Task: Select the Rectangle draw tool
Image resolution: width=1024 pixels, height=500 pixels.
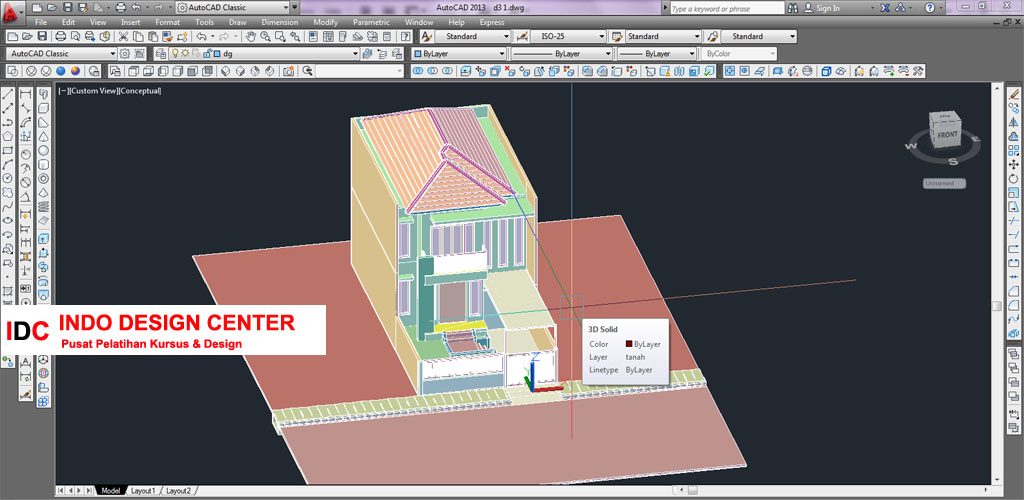Action: 8,150
